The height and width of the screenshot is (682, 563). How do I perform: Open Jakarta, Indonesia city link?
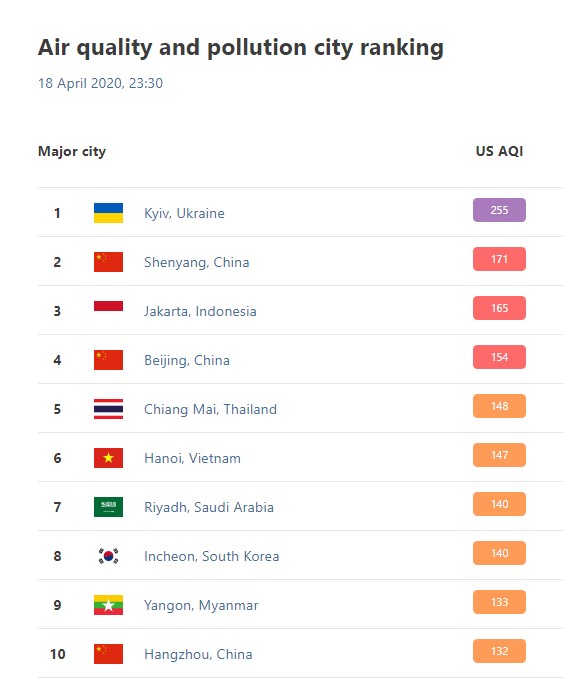pyautogui.click(x=200, y=311)
